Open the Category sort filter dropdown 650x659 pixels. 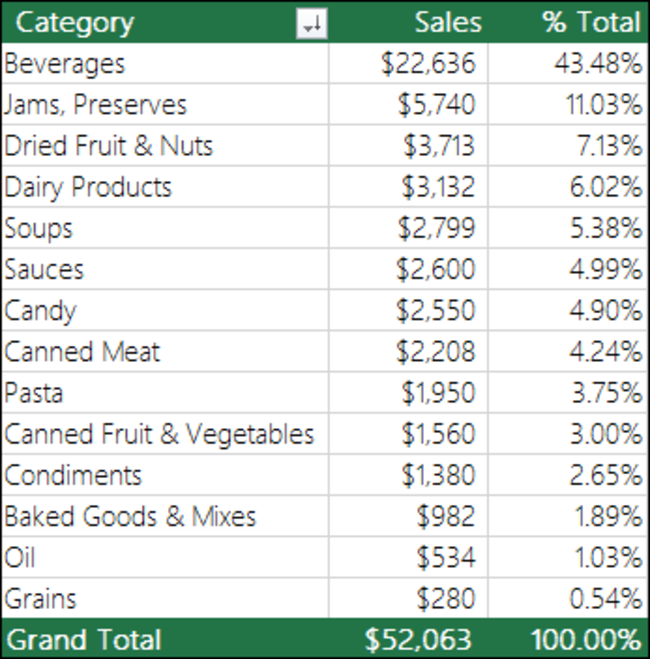pos(312,24)
